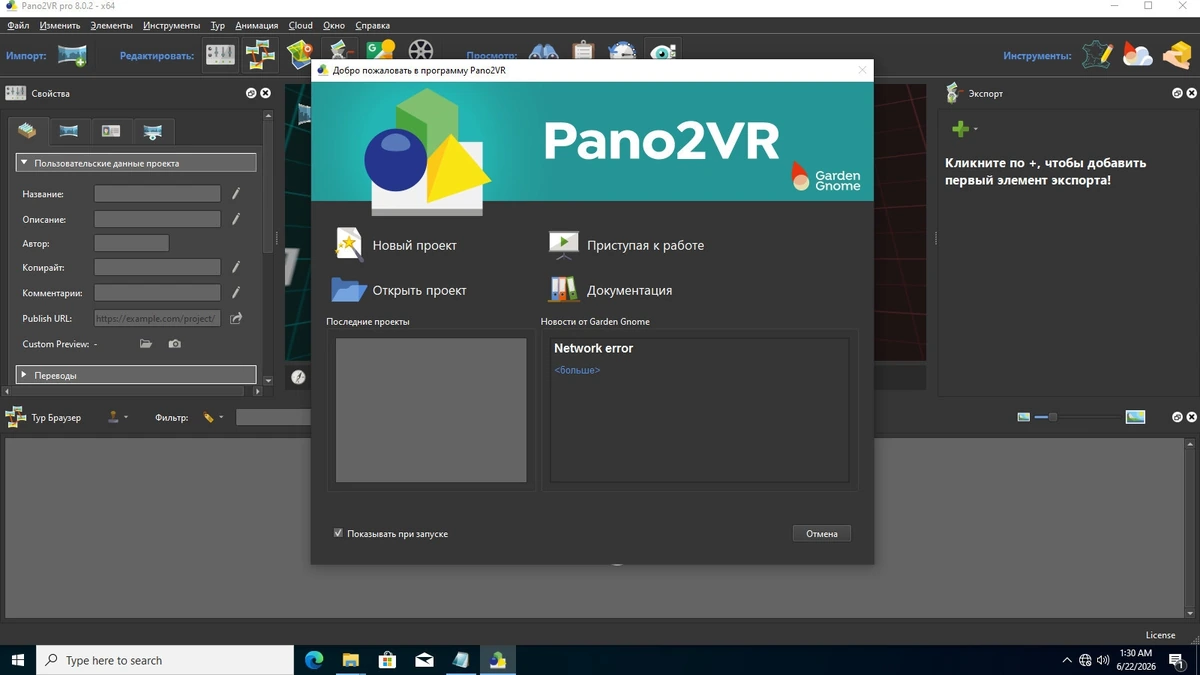Click the share icon beside Publish URL
The image size is (1200, 675).
tap(236, 319)
